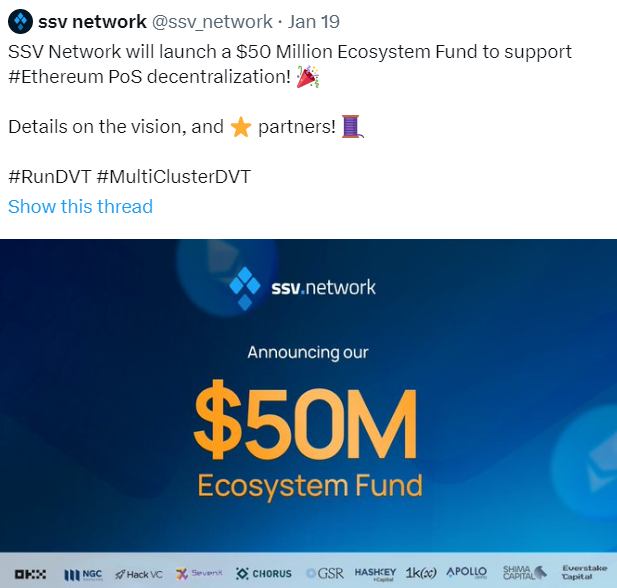Click the purple thread spool emoji
The image size is (617, 588).
point(352,126)
